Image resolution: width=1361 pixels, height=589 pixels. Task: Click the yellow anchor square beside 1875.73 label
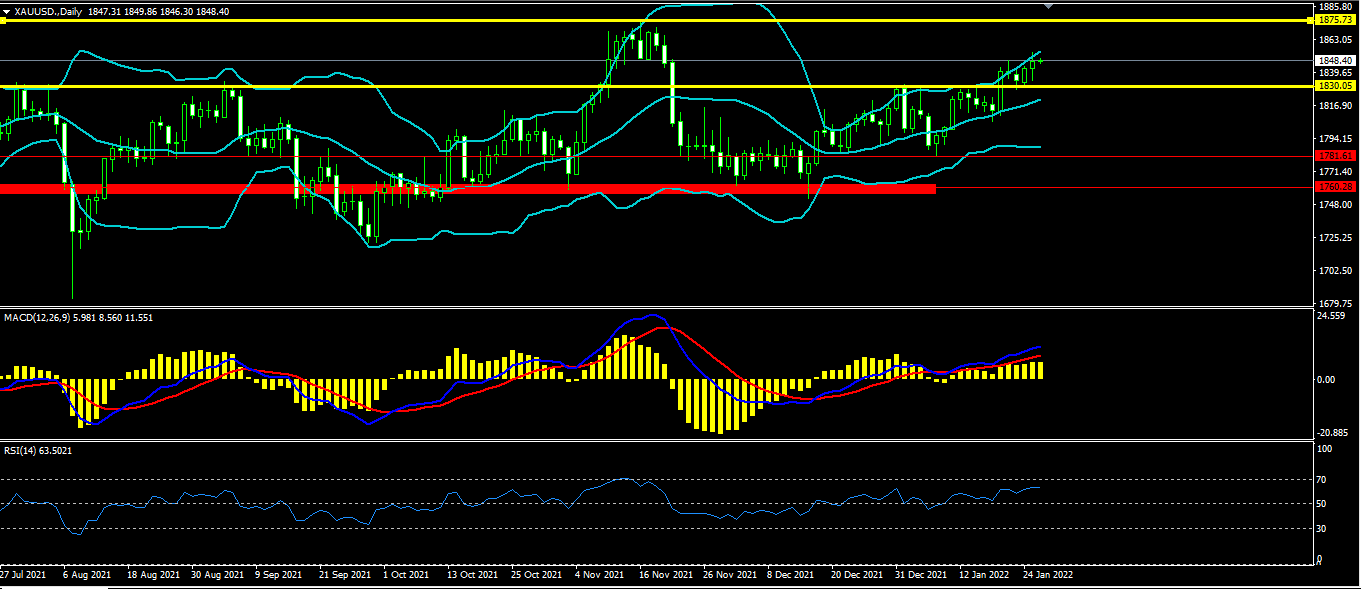(1311, 20)
